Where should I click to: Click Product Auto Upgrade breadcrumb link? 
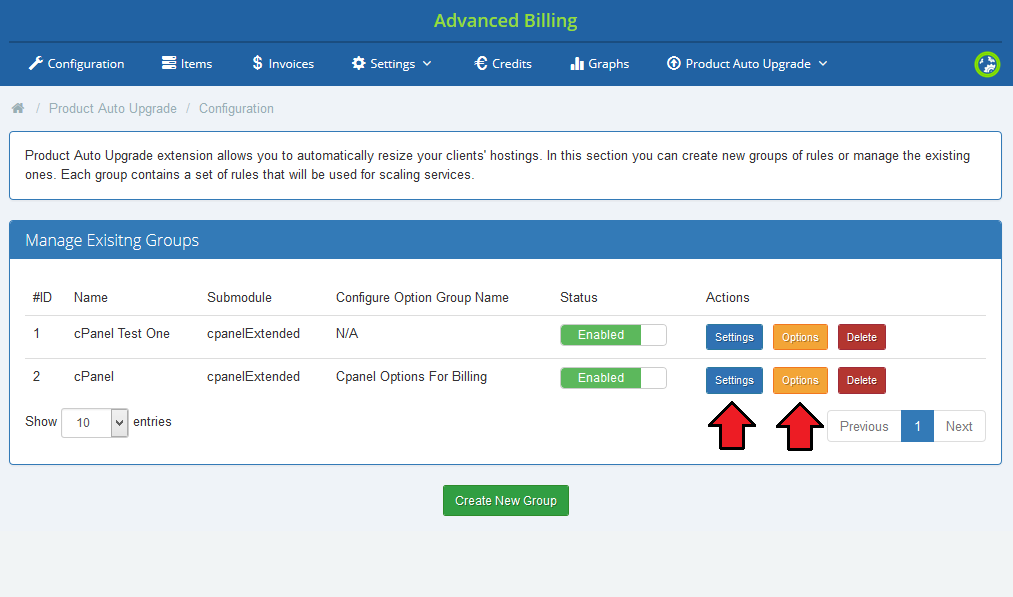[x=112, y=109]
